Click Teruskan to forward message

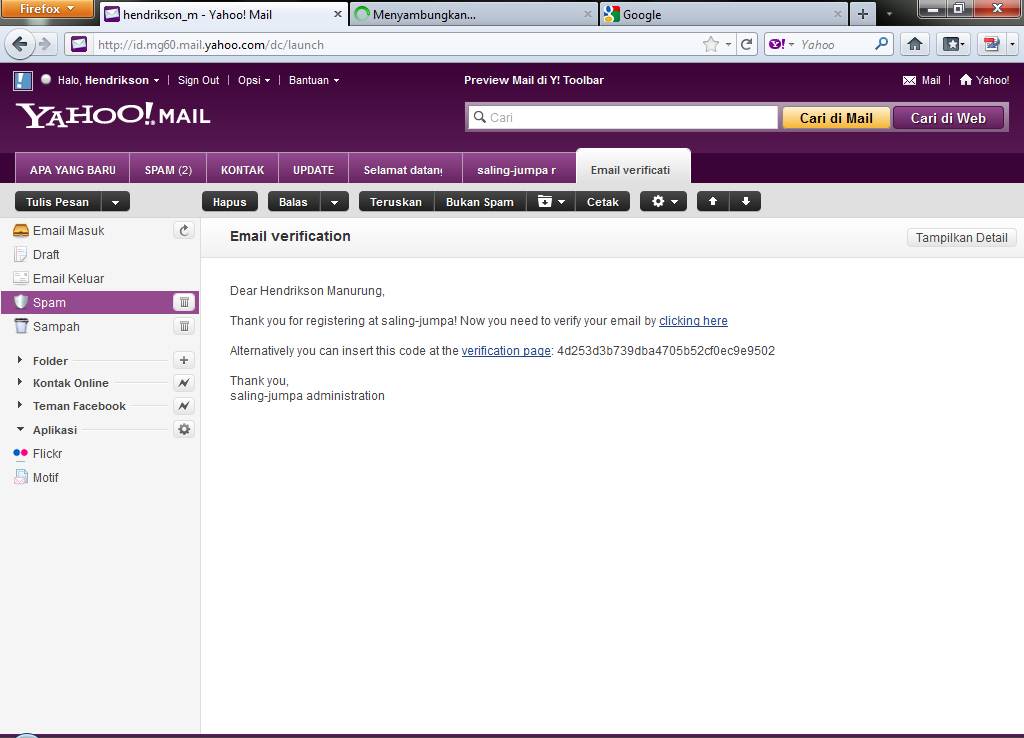[396, 202]
